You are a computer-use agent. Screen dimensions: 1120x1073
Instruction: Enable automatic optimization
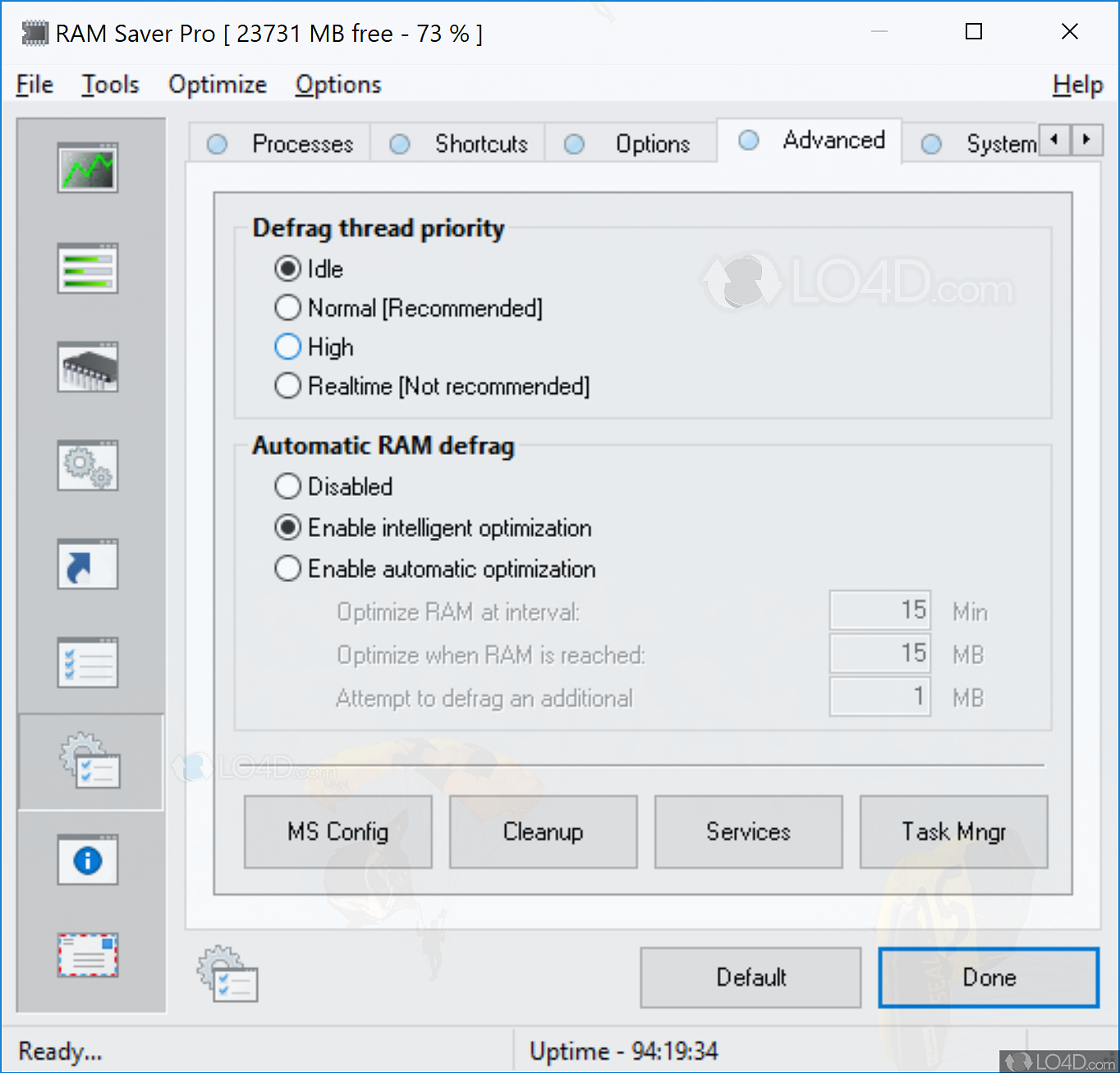tap(287, 568)
